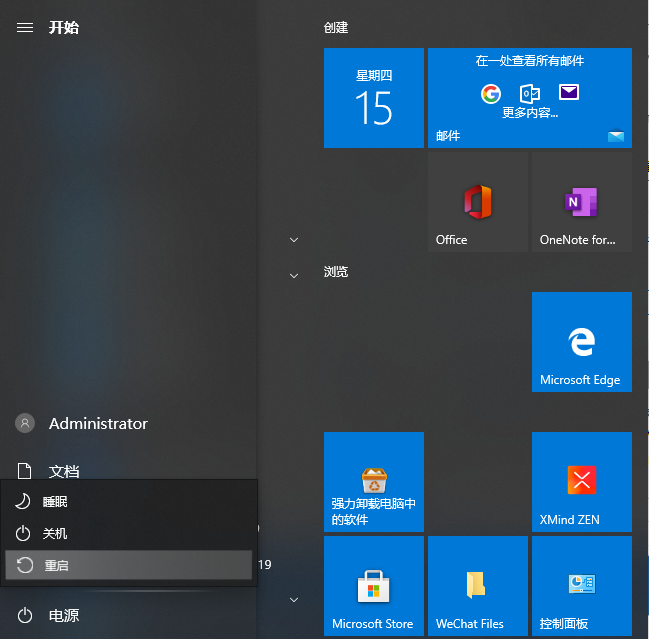Launch the XMind ZEN tile
649x639 pixels.
click(x=581, y=482)
